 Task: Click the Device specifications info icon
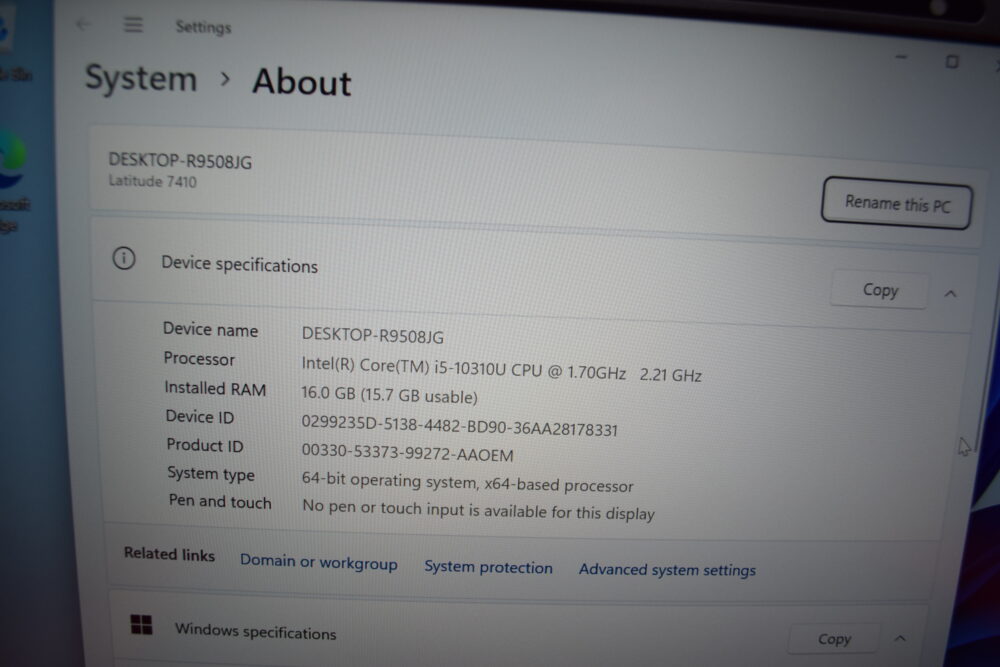coord(124,258)
